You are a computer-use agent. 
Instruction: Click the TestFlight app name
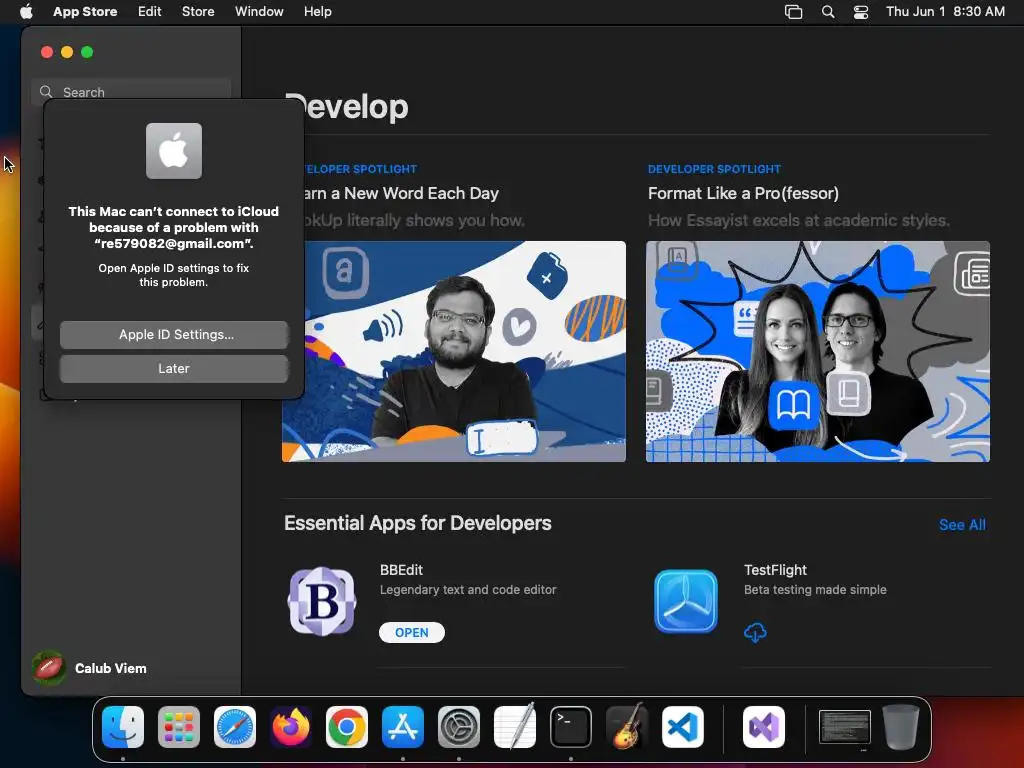775,570
